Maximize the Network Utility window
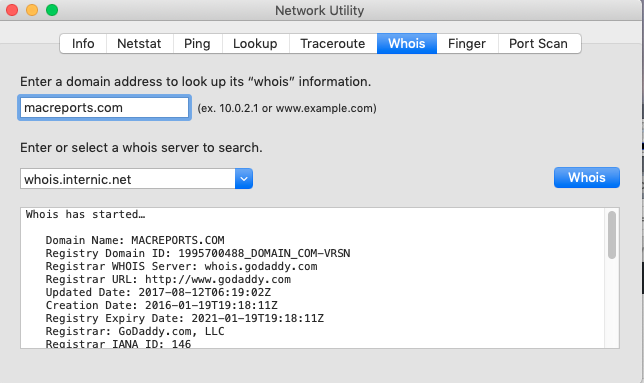644x383 pixels. pos(52,10)
